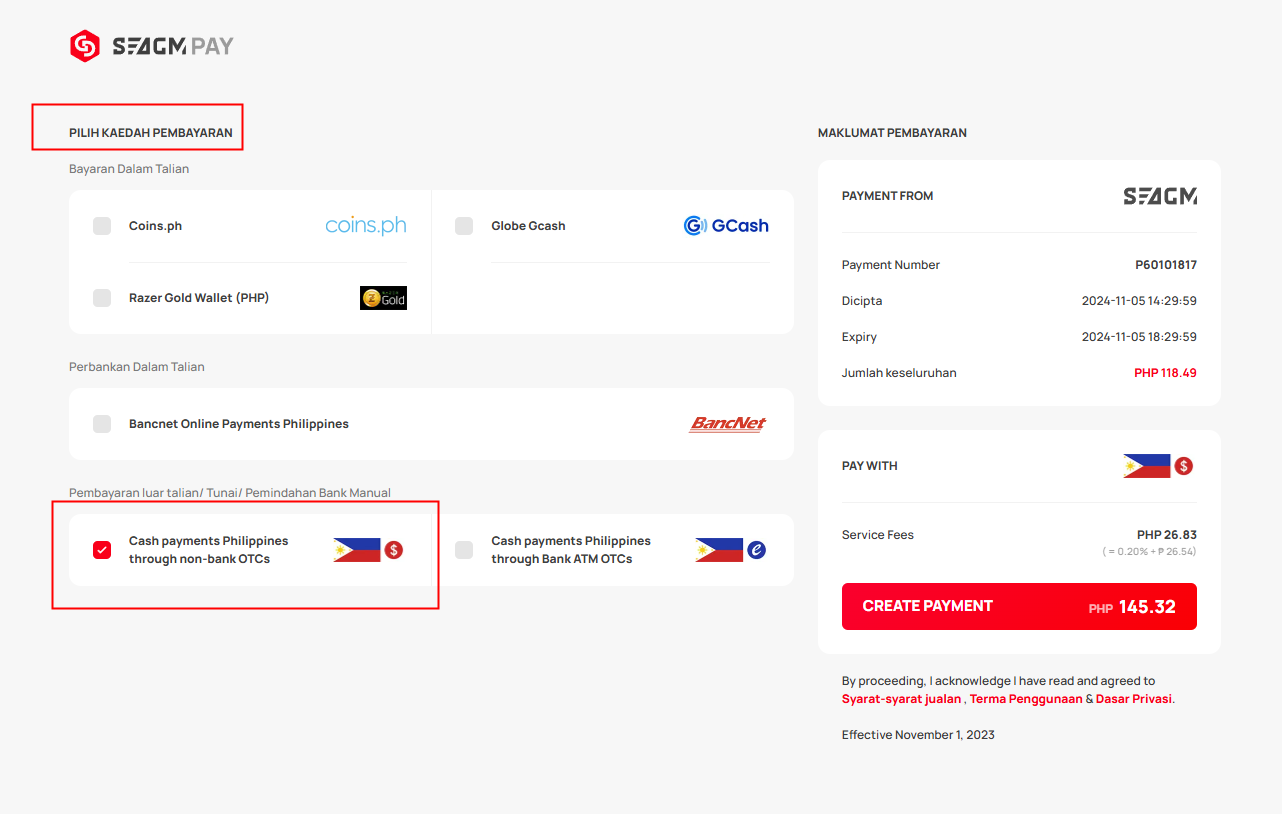This screenshot has width=1282, height=814.
Task: Click the BancNet logo
Action: pos(728,424)
